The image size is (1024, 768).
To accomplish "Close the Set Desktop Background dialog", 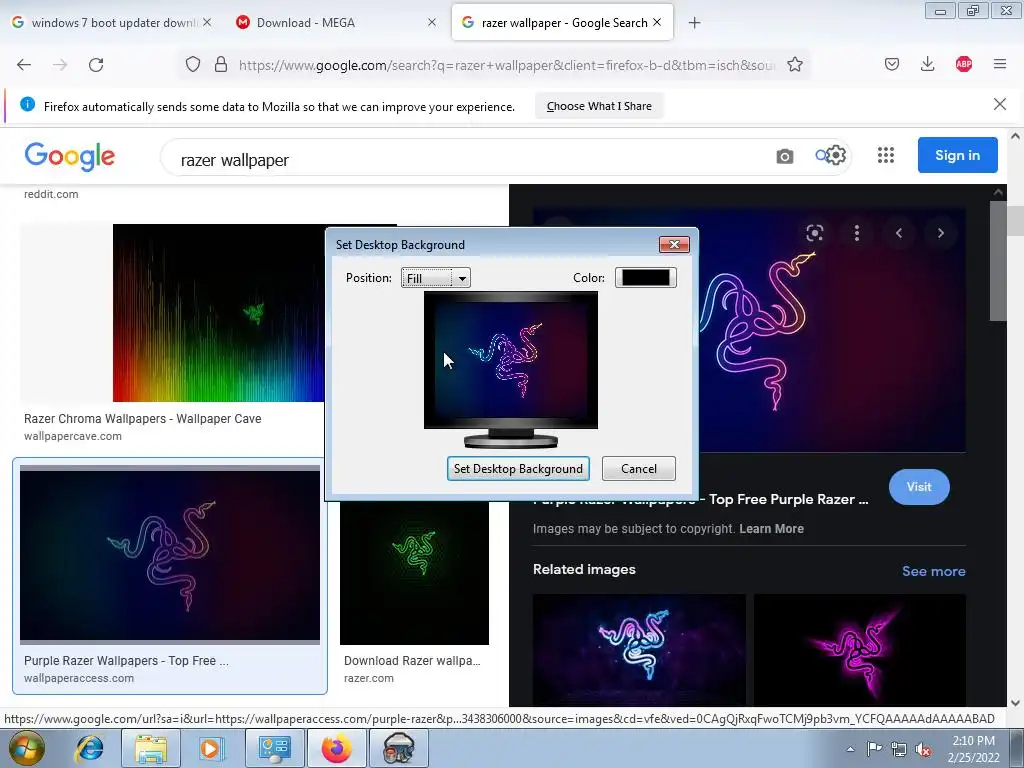I will coord(674,244).
